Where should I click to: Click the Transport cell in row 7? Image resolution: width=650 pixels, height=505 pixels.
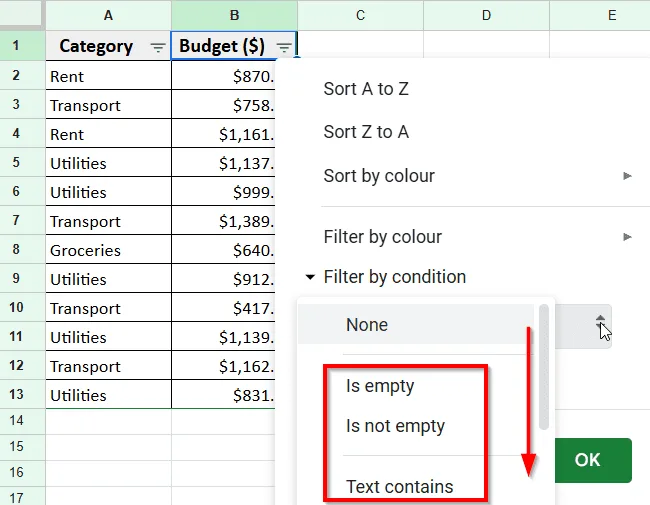[x=108, y=221]
